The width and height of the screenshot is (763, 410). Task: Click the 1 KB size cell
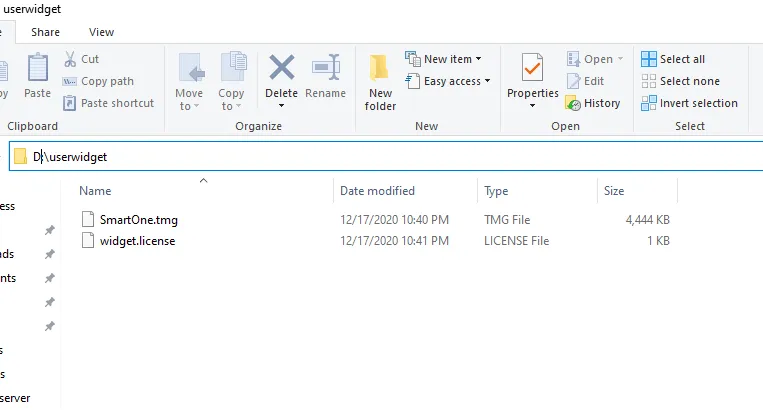click(x=658, y=241)
